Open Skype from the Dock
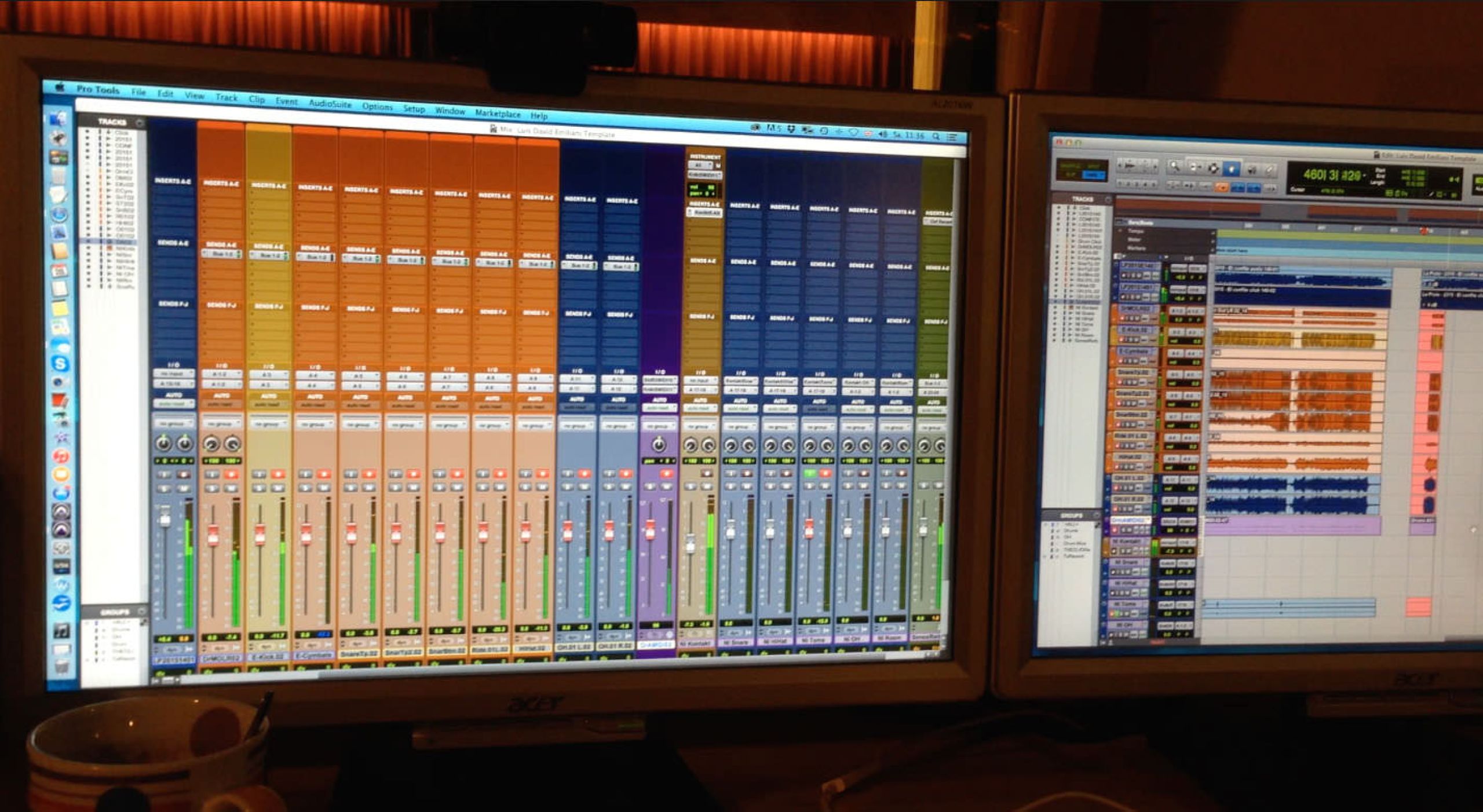1483x812 pixels. (x=60, y=364)
